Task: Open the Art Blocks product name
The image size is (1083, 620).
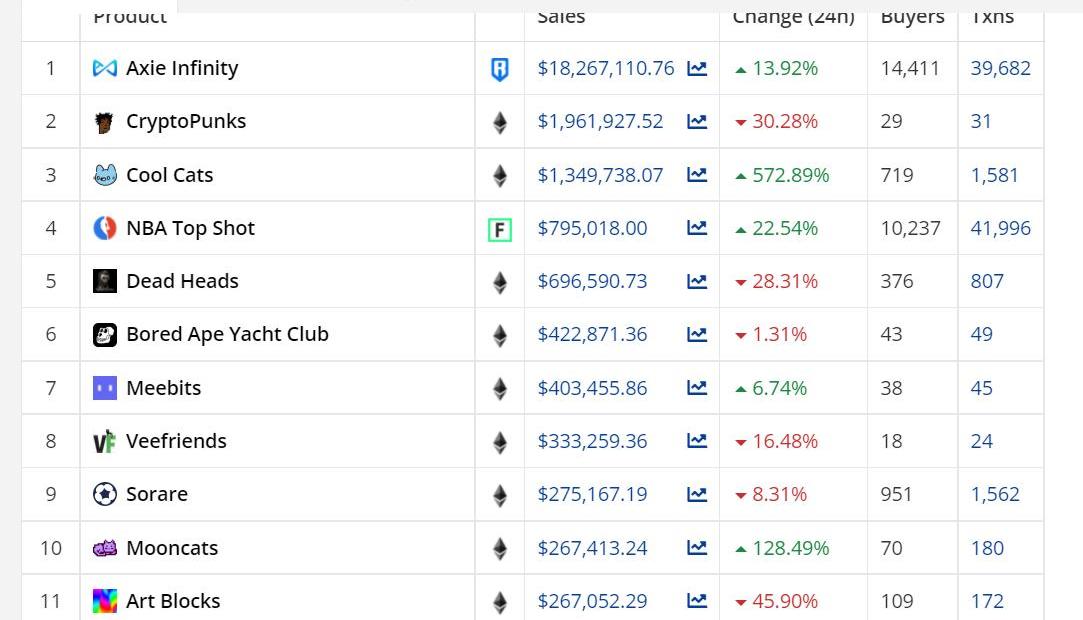Action: 173,601
